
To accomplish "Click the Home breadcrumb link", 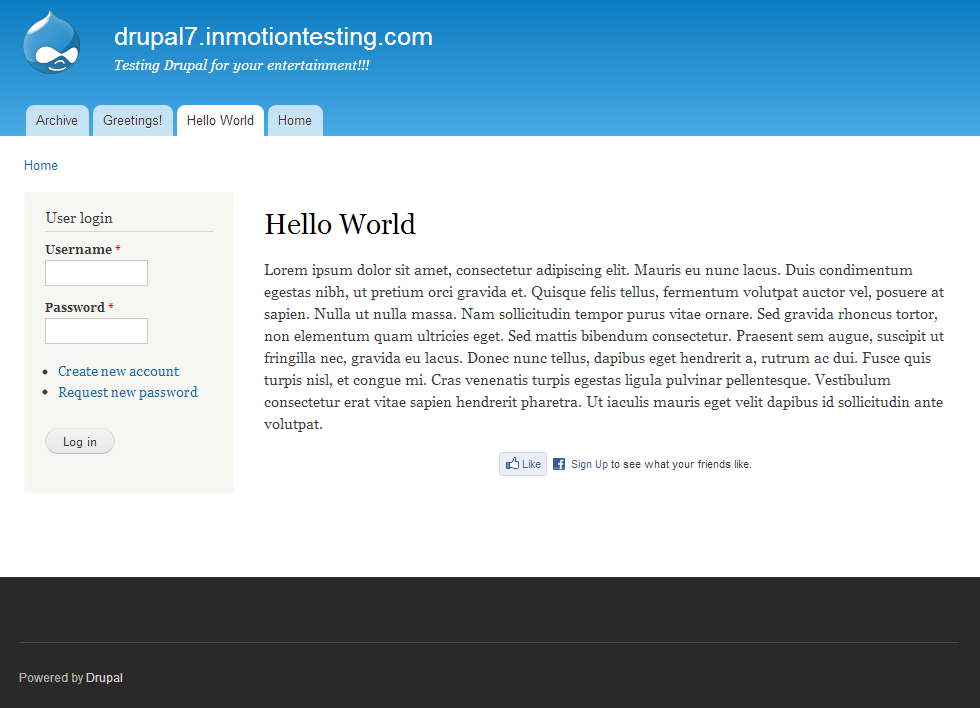I will click(41, 165).
